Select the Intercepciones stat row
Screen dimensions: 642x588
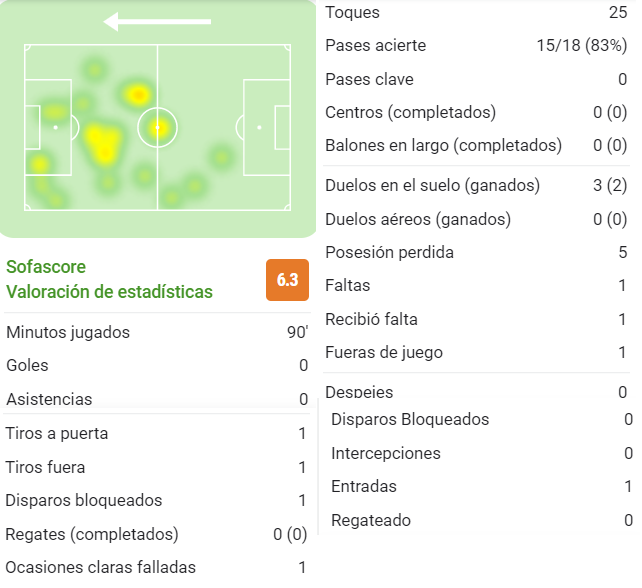tap(482, 453)
